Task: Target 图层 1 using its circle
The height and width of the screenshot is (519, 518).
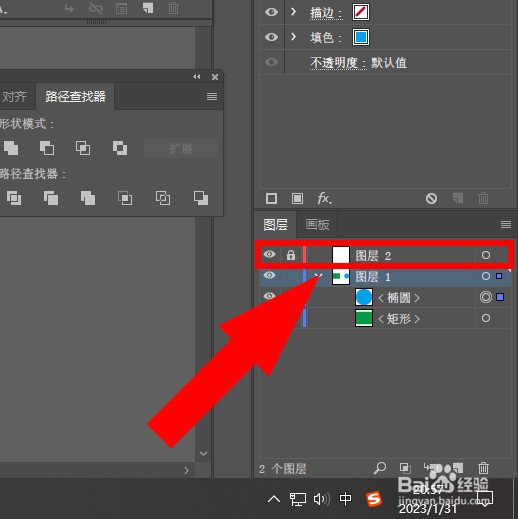Action: pyautogui.click(x=486, y=276)
